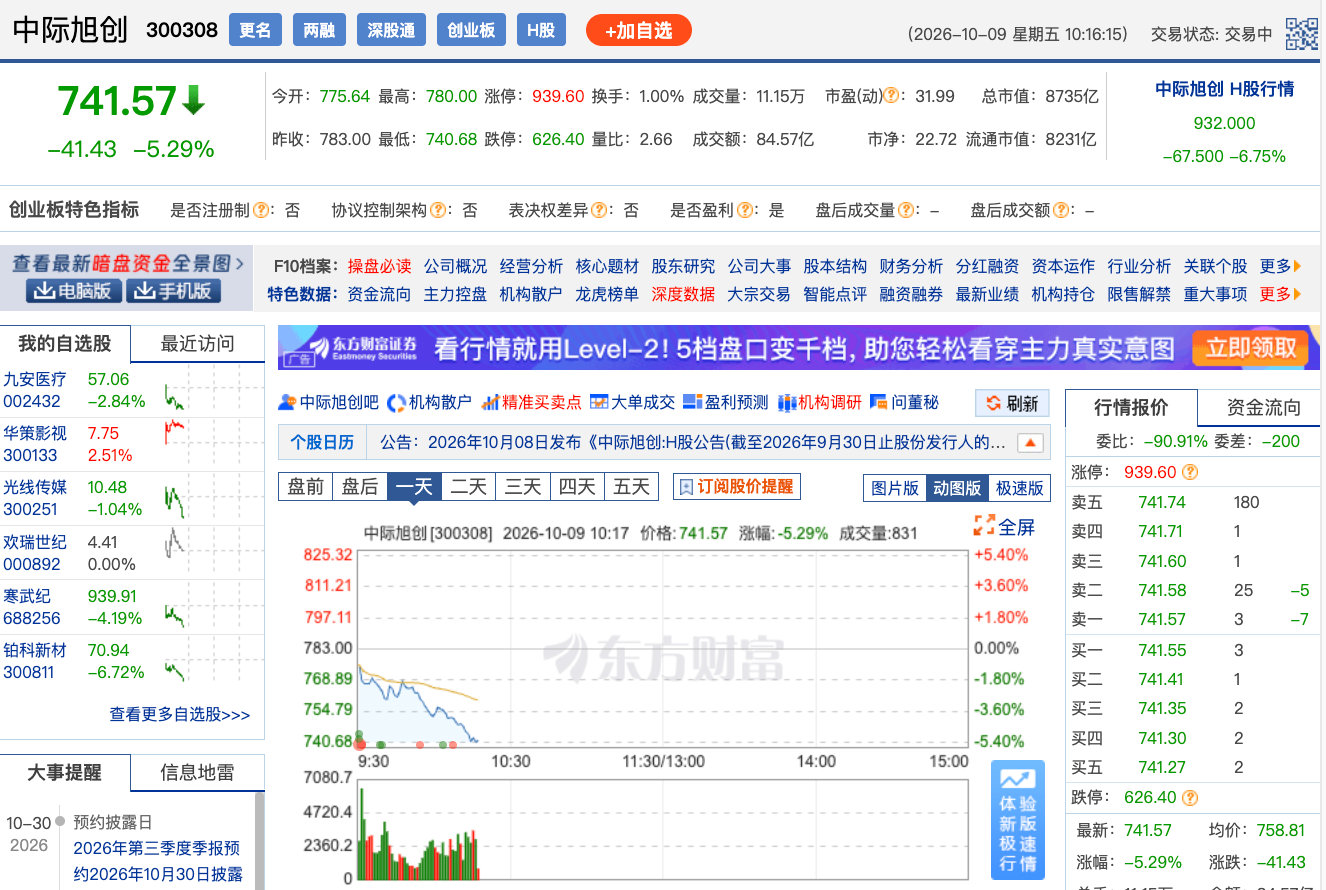
Task: Open 查看更多自选股 link
Action: (180, 714)
